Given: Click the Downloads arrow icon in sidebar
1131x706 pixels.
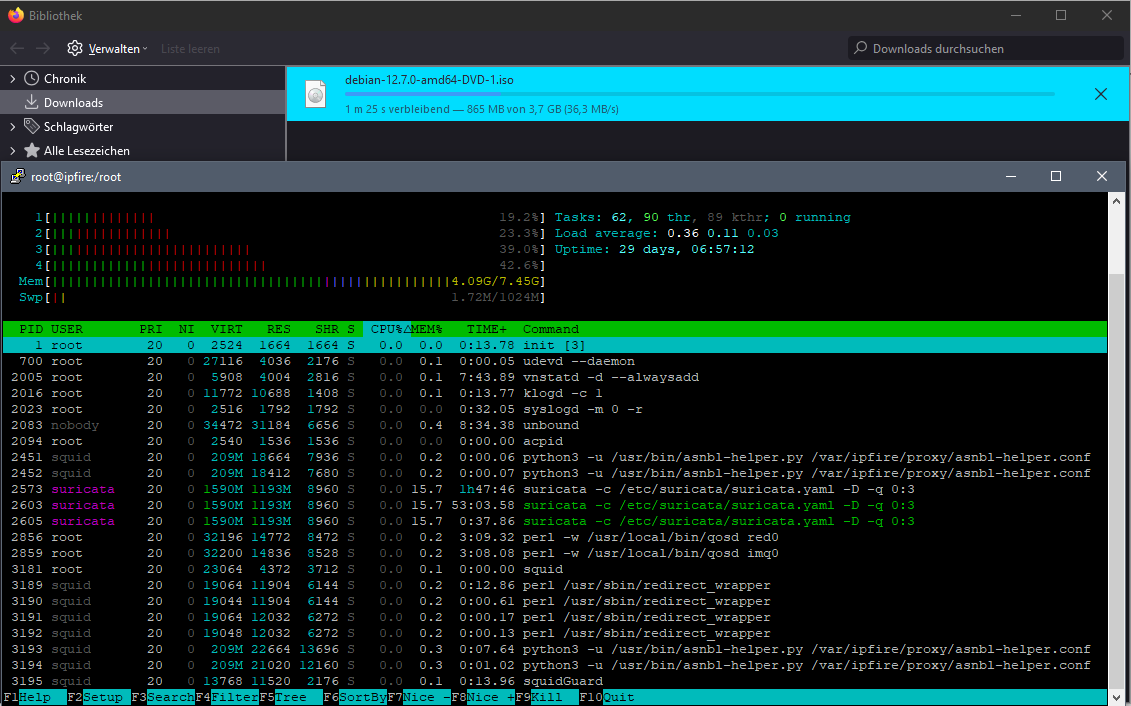Looking at the screenshot, I should (31, 102).
